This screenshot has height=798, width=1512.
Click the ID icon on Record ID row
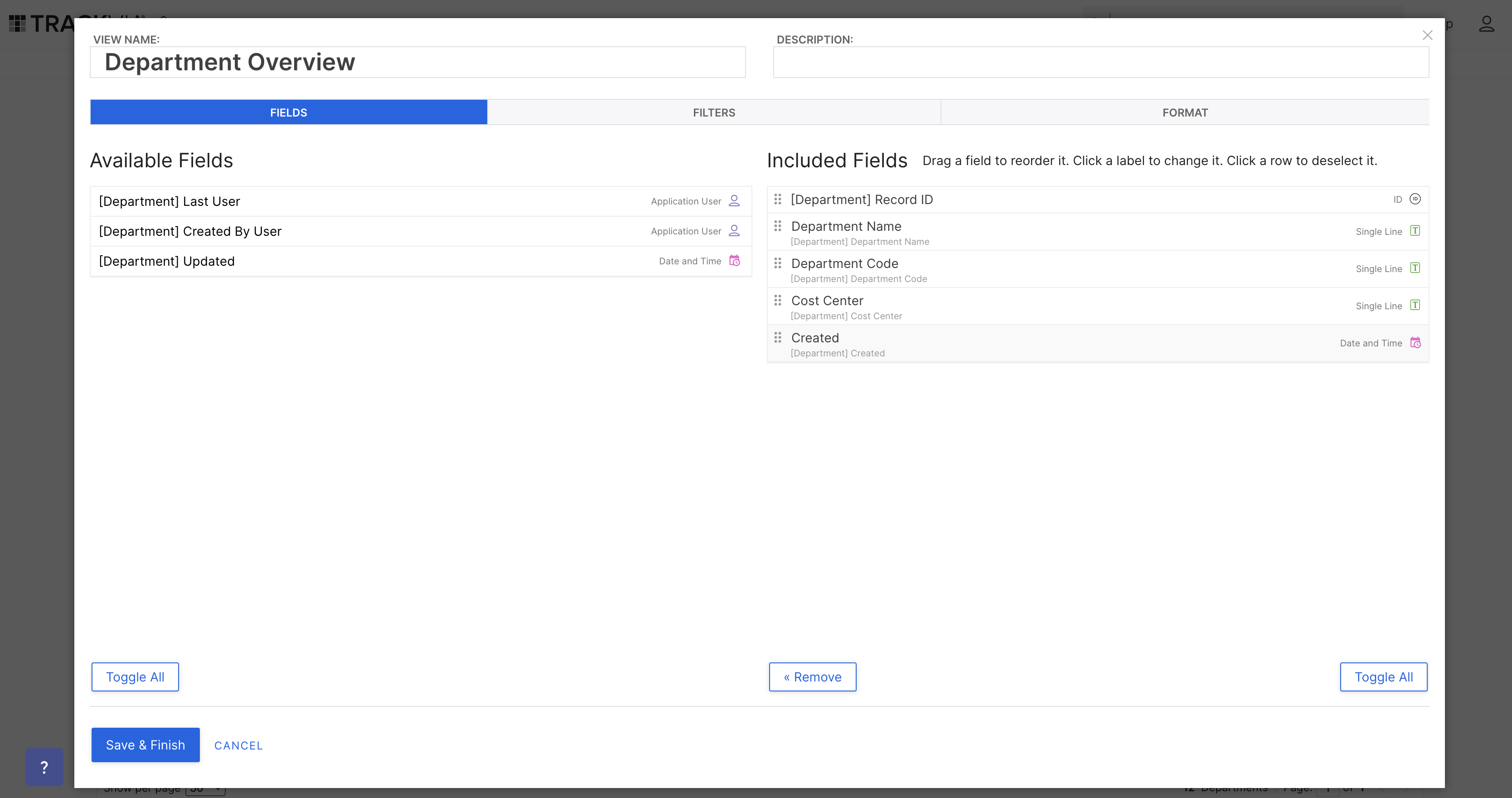[1415, 199]
